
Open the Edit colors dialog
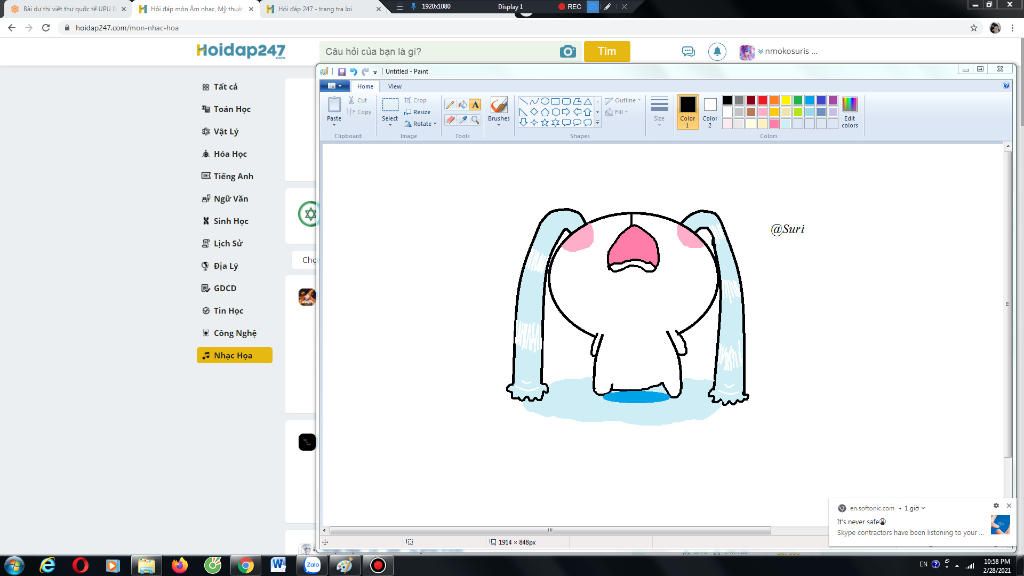tap(850, 112)
